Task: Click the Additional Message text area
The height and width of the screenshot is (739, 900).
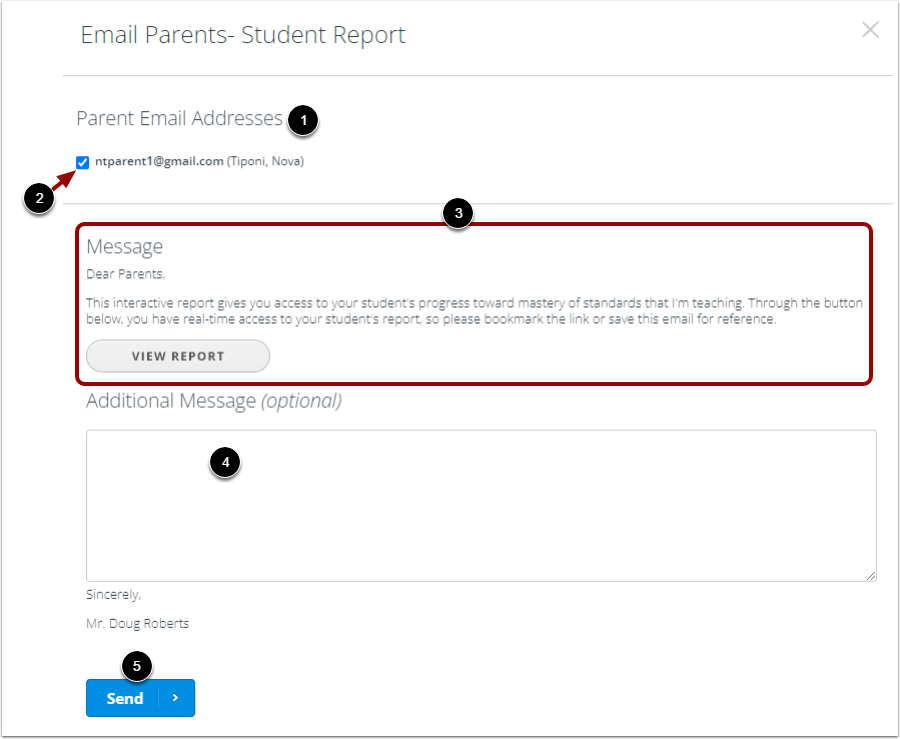Action: point(480,505)
